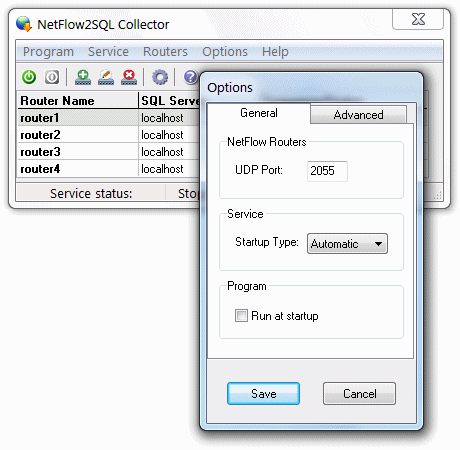Image resolution: width=460 pixels, height=450 pixels.
Task: Click the Cancel button
Action: click(359, 394)
